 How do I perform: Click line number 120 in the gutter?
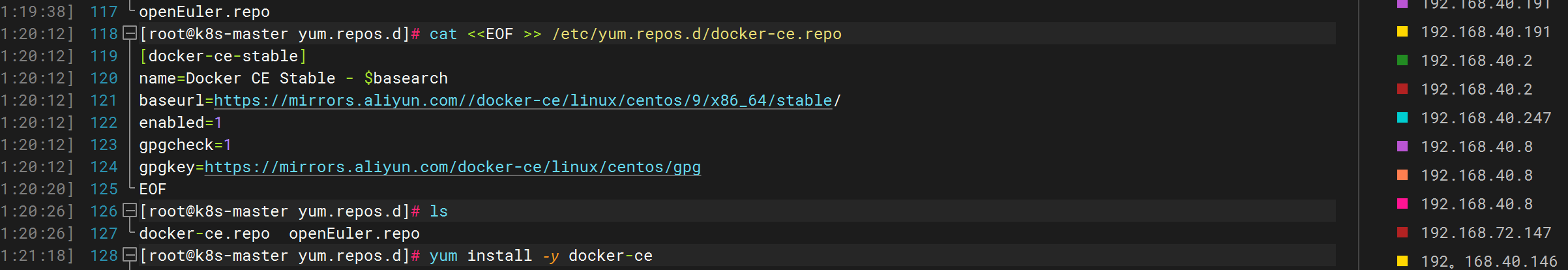[x=104, y=78]
